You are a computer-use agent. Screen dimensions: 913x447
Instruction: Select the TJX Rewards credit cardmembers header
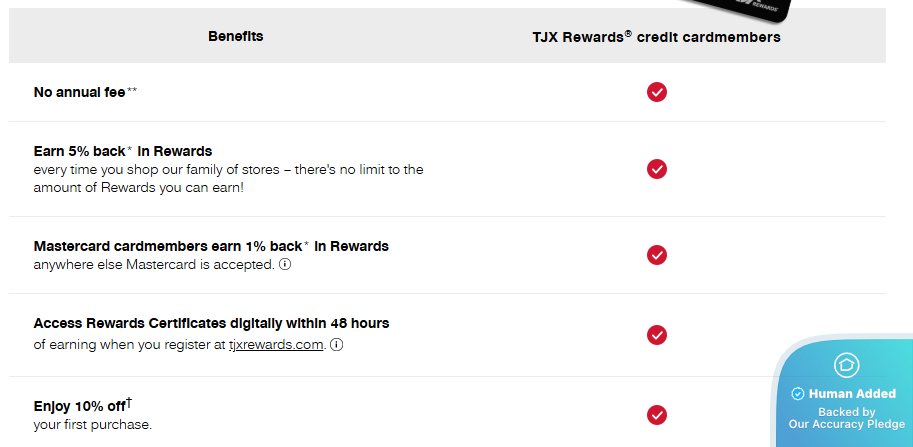pyautogui.click(x=656, y=37)
